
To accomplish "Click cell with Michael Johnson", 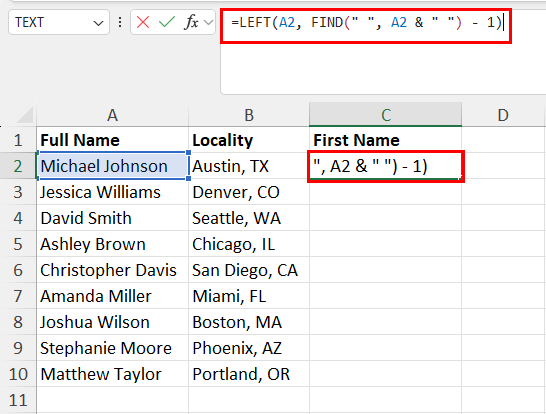I will click(x=112, y=166).
